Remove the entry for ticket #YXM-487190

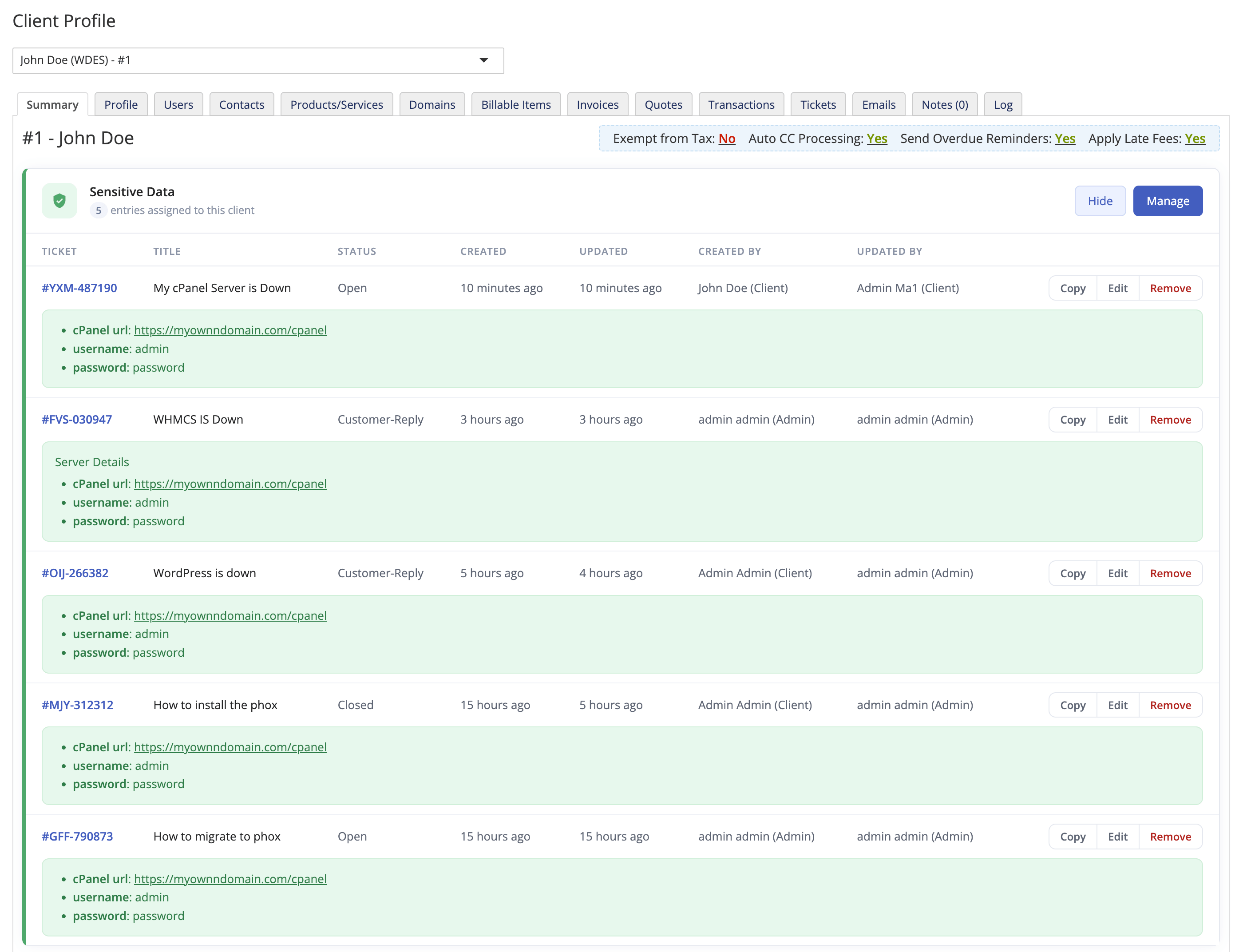click(x=1171, y=289)
